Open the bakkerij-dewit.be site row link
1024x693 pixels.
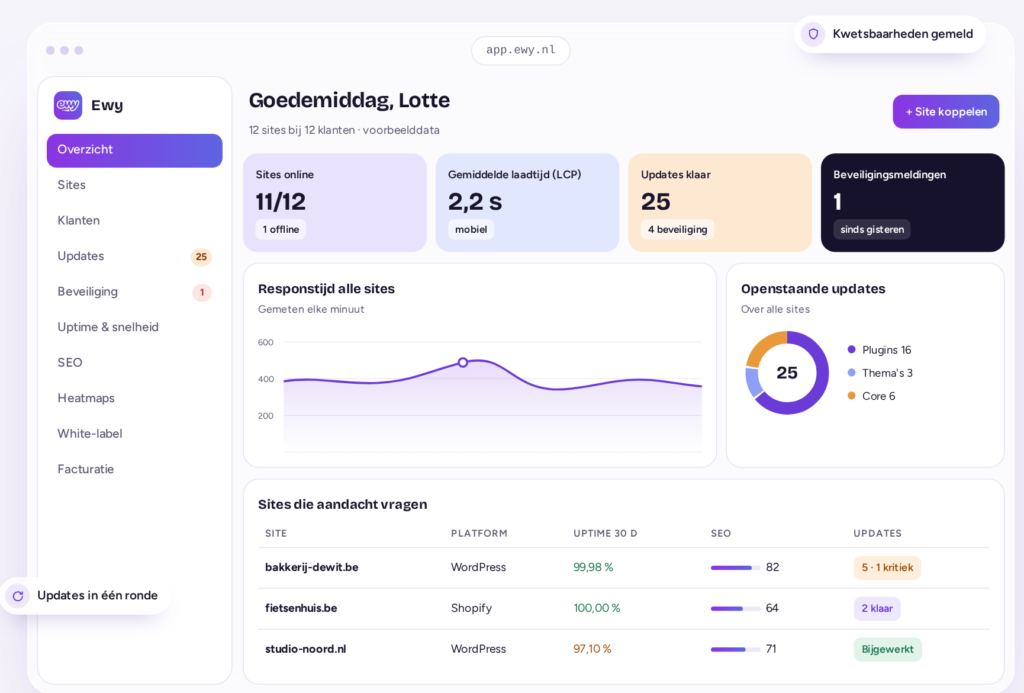pyautogui.click(x=312, y=568)
